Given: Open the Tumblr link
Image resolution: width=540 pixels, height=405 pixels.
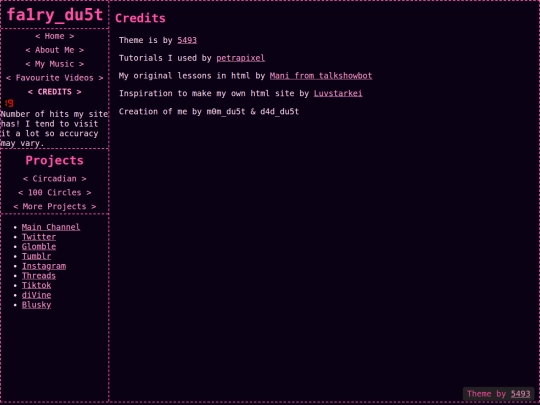Looking at the screenshot, I should [x=37, y=256].
